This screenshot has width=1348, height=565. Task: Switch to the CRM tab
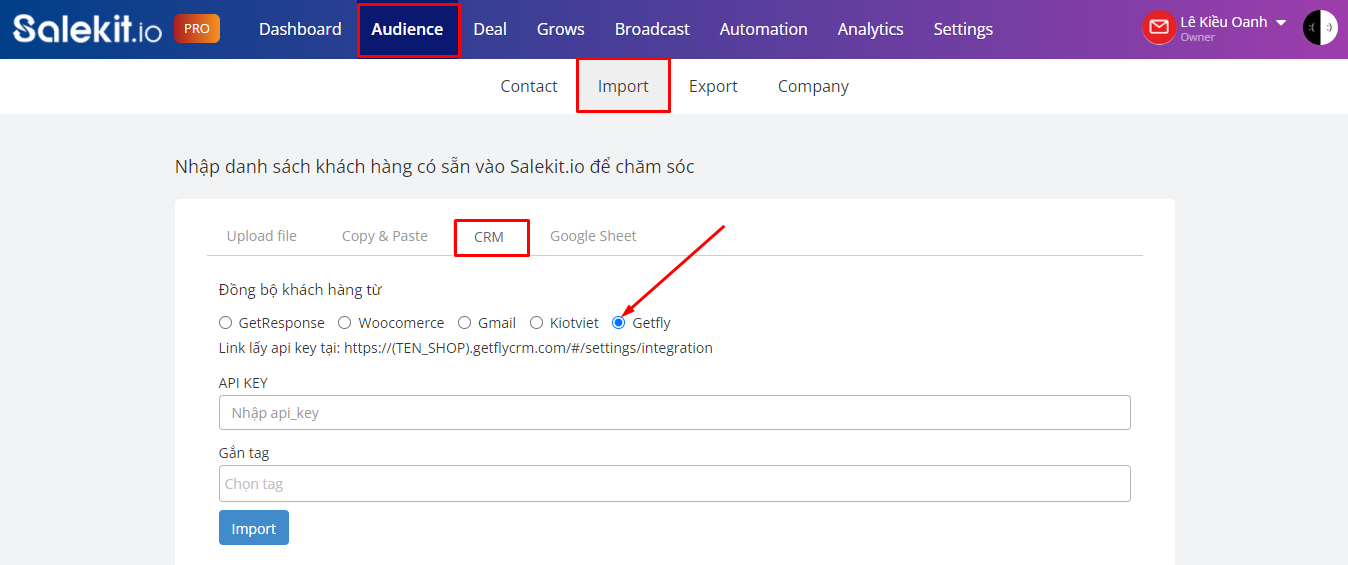point(489,237)
